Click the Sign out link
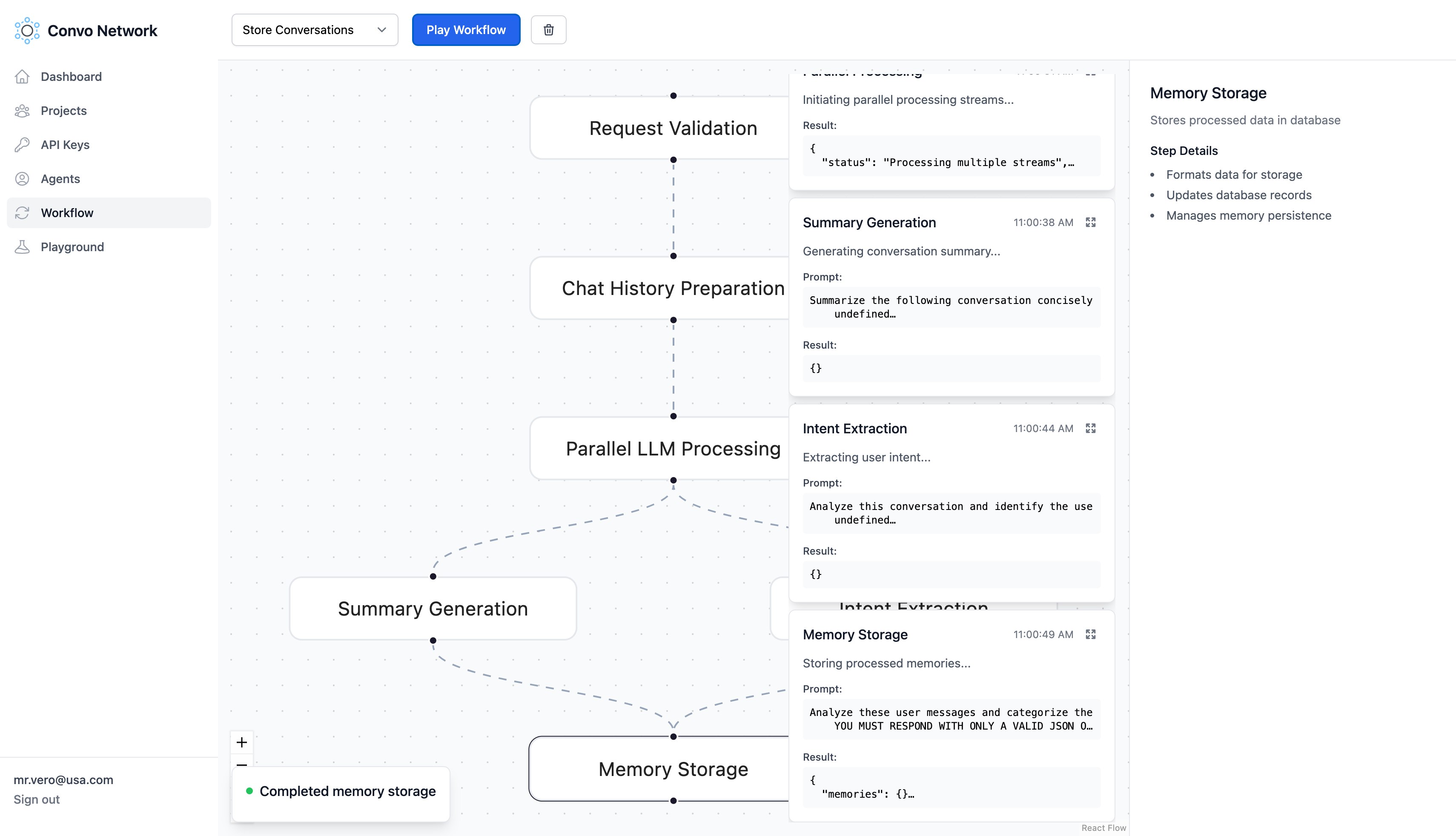Viewport: 1456px width, 836px height. point(37,799)
